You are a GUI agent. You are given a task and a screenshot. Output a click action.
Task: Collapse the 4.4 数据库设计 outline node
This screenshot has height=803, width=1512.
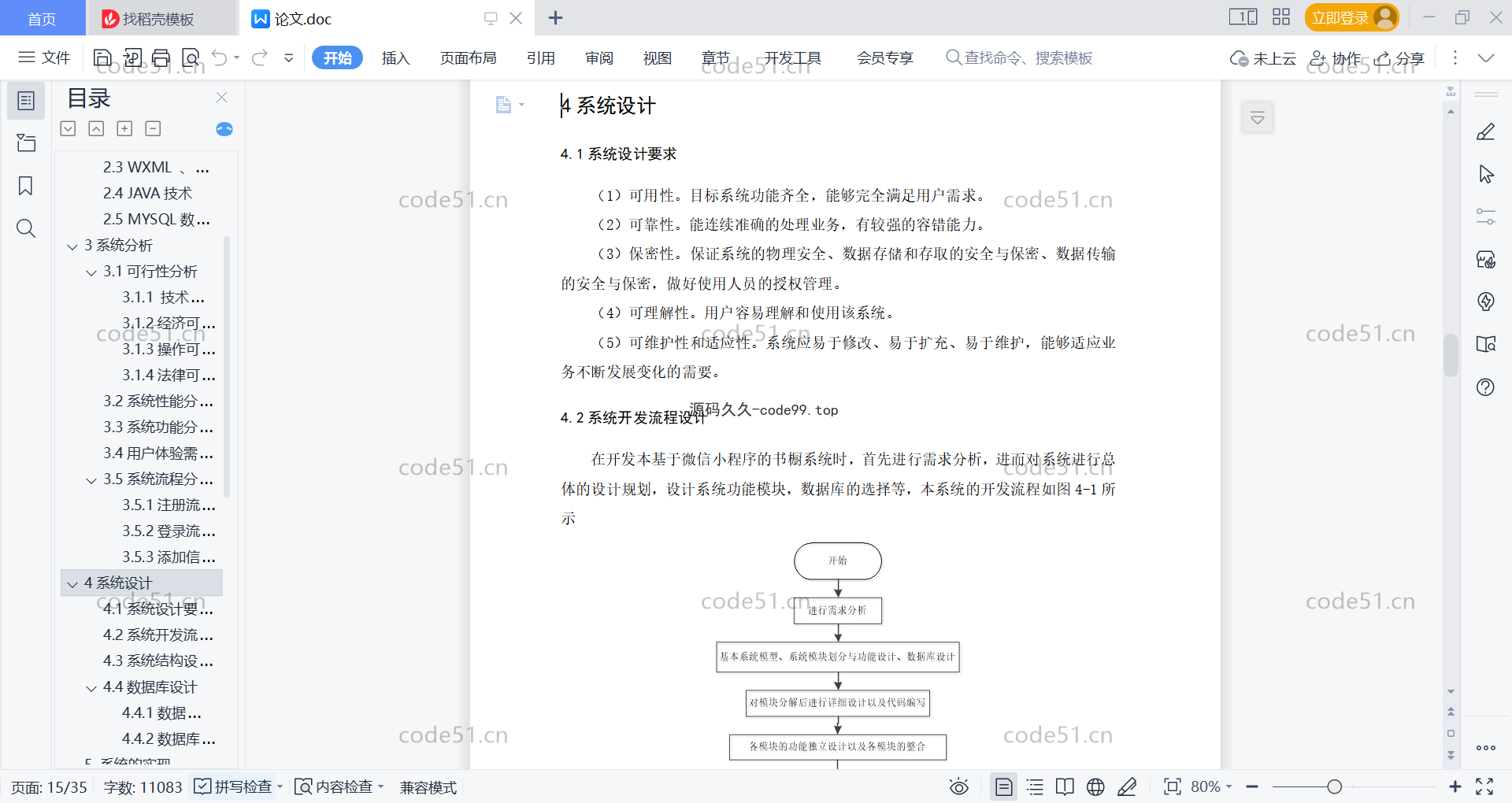point(91,688)
